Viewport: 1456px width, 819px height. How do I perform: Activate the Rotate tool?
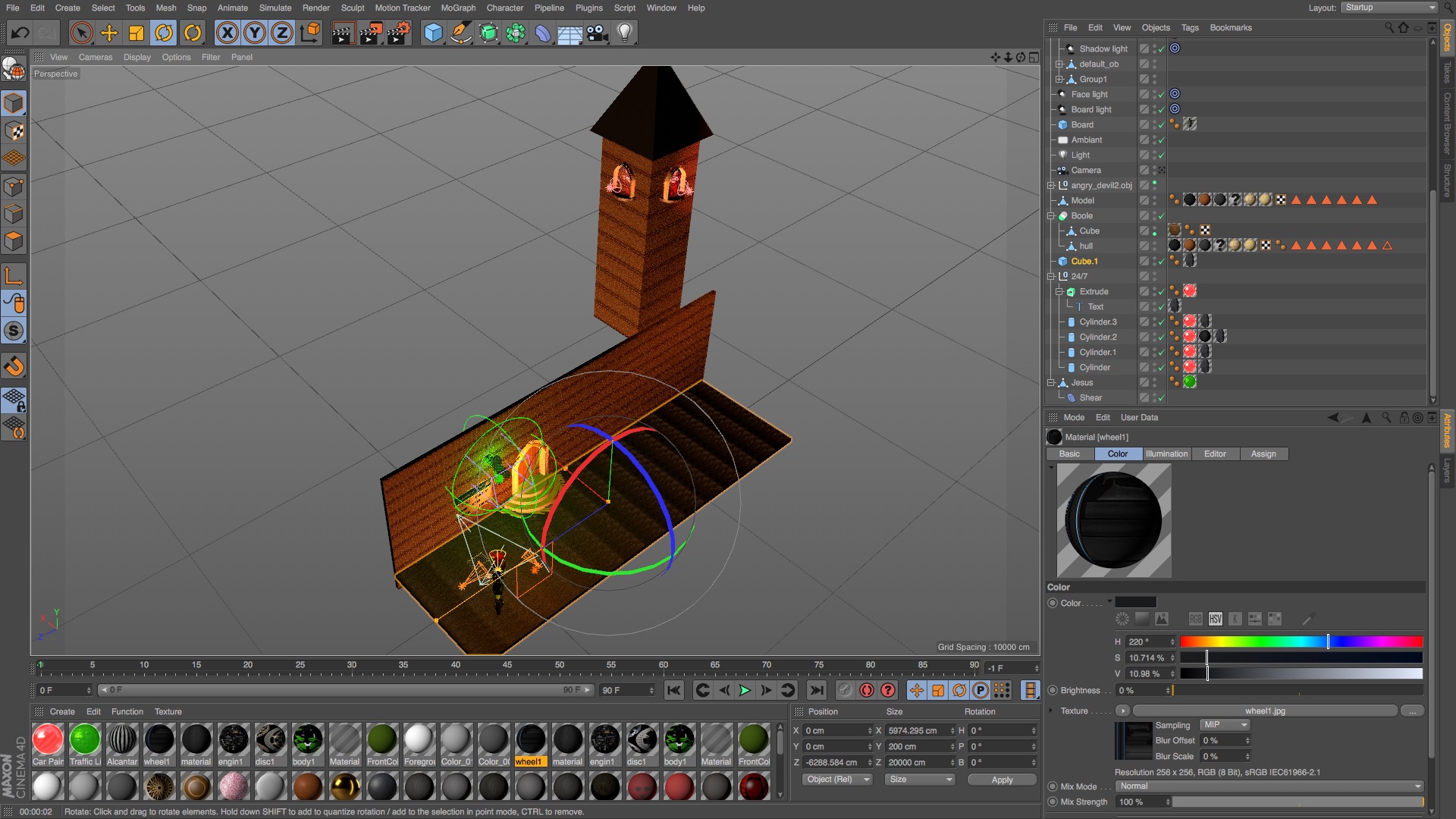[164, 33]
